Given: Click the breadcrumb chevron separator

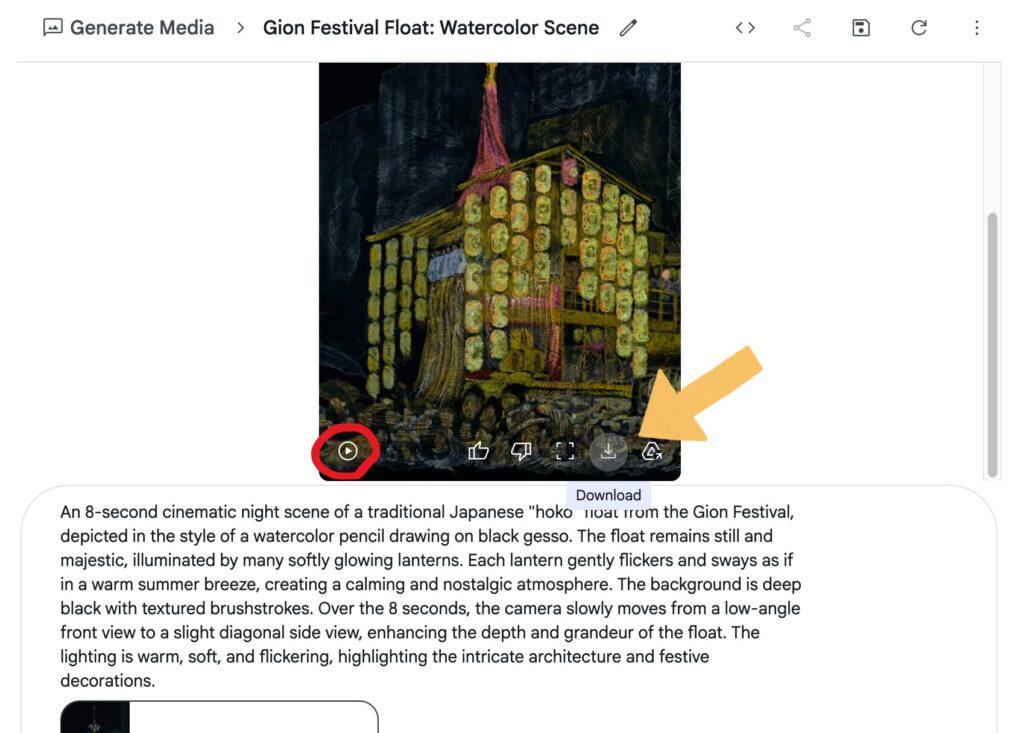Looking at the screenshot, I should click(240, 27).
